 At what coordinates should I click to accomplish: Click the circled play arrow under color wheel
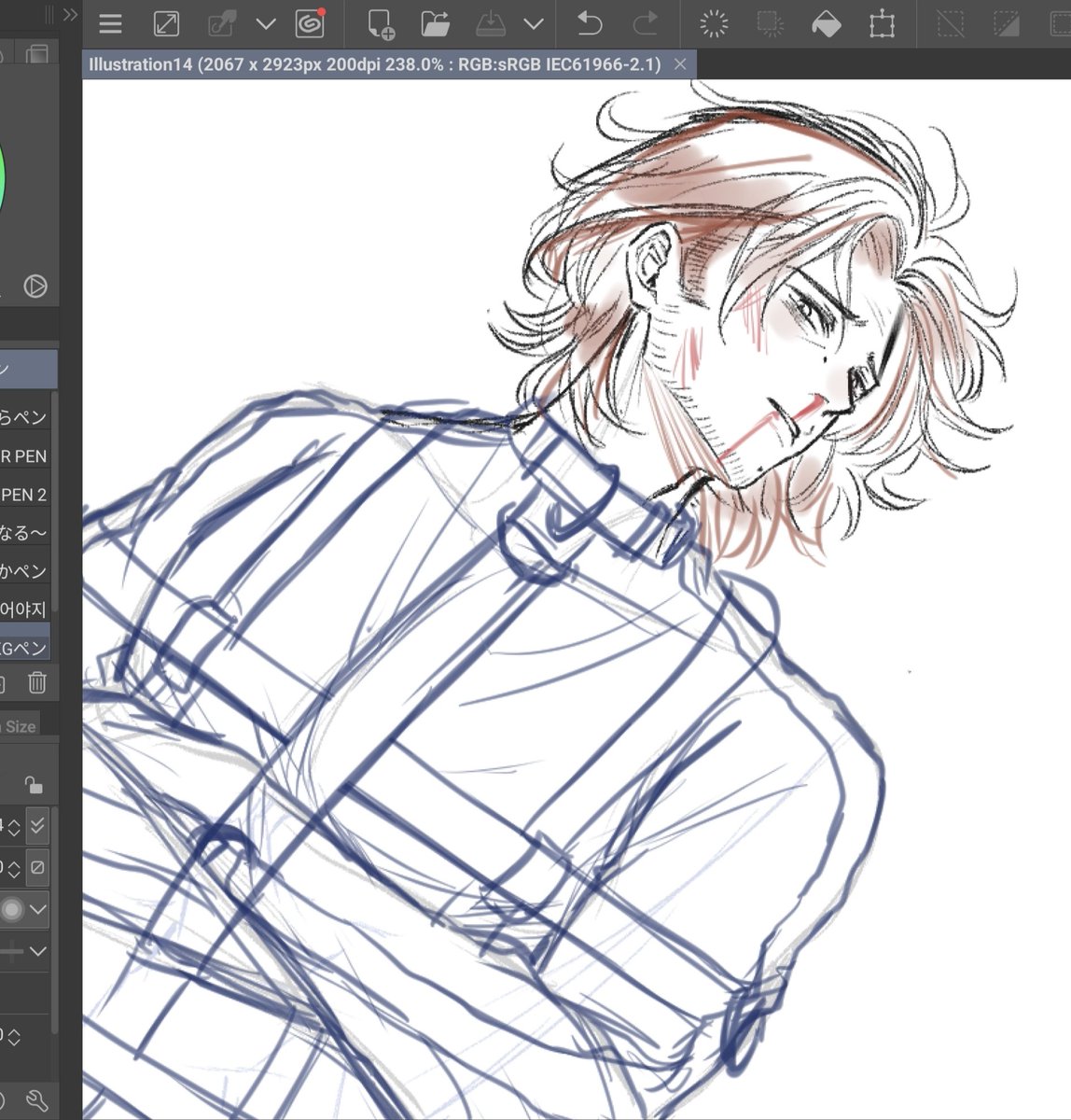click(35, 286)
